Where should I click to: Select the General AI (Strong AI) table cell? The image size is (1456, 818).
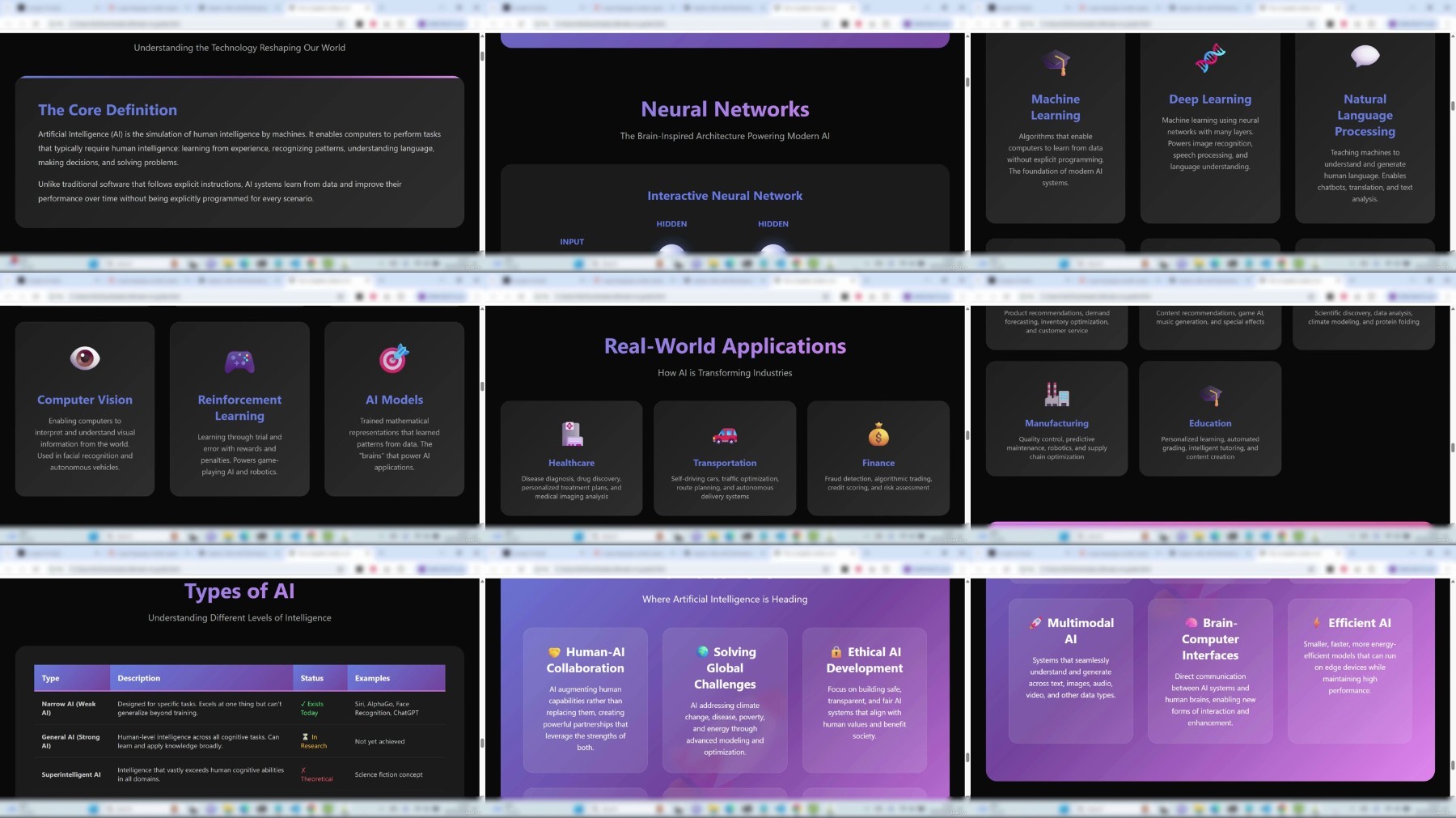pos(71,741)
